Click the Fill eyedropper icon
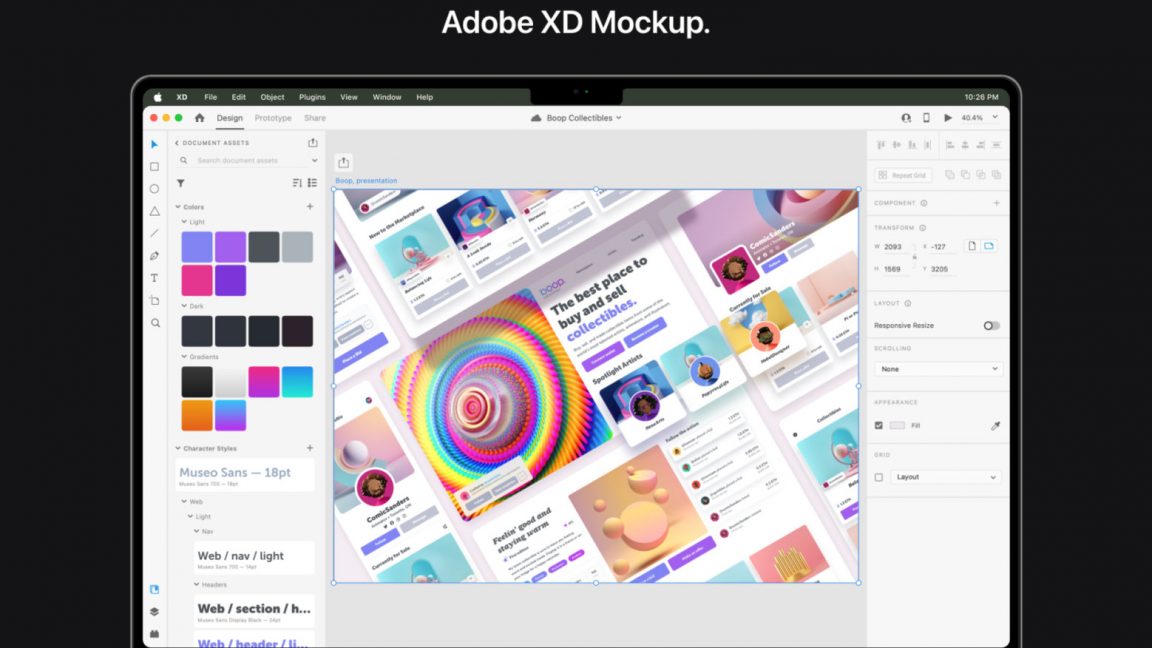Image resolution: width=1152 pixels, height=648 pixels. pyautogui.click(x=995, y=425)
